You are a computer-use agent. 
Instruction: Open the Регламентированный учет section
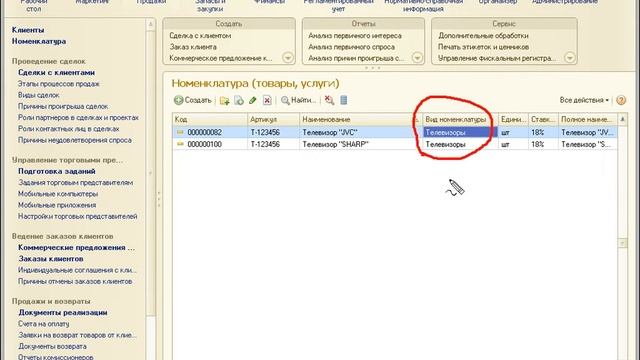tap(338, 5)
